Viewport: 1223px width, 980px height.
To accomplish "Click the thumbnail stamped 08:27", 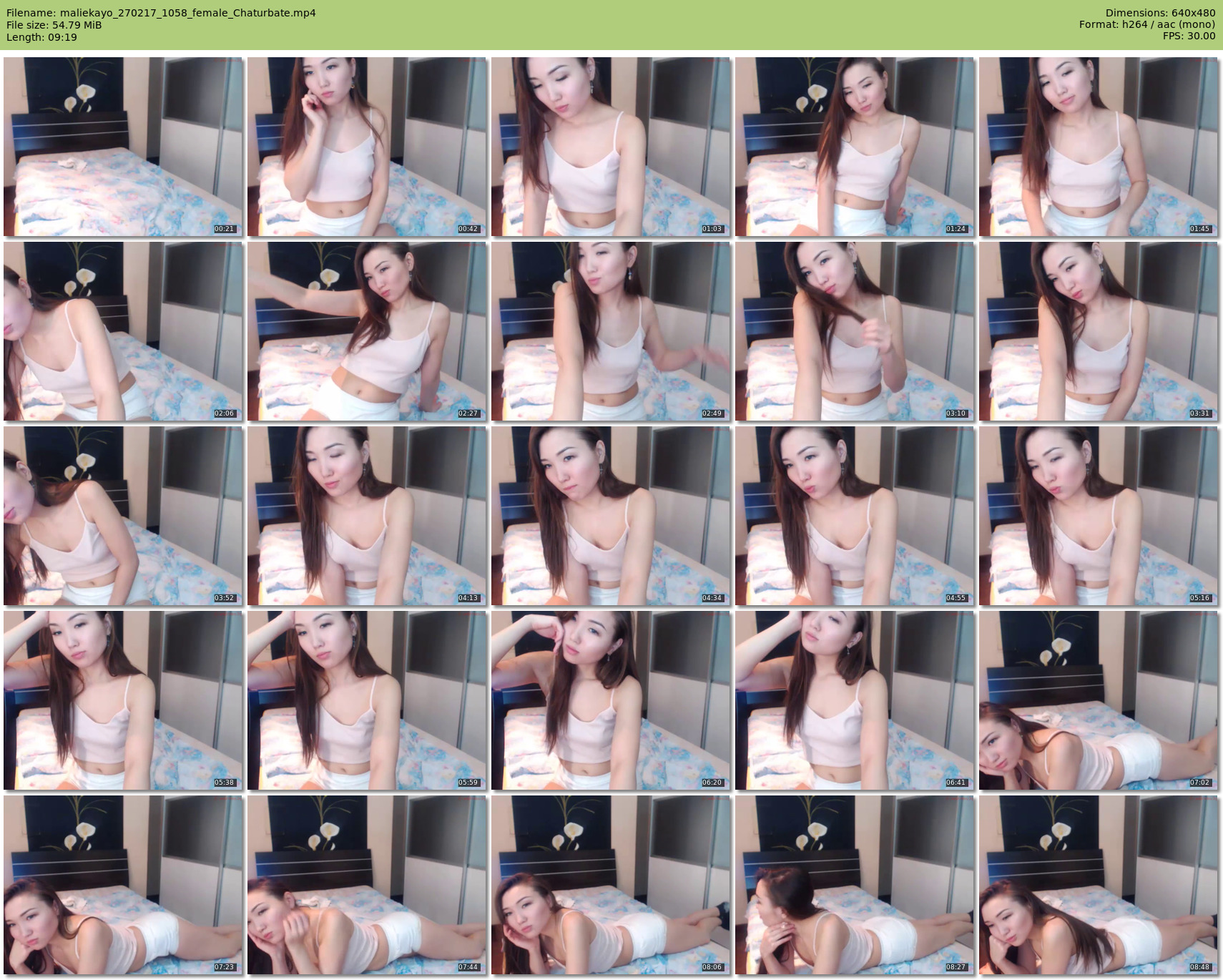I will point(855,885).
